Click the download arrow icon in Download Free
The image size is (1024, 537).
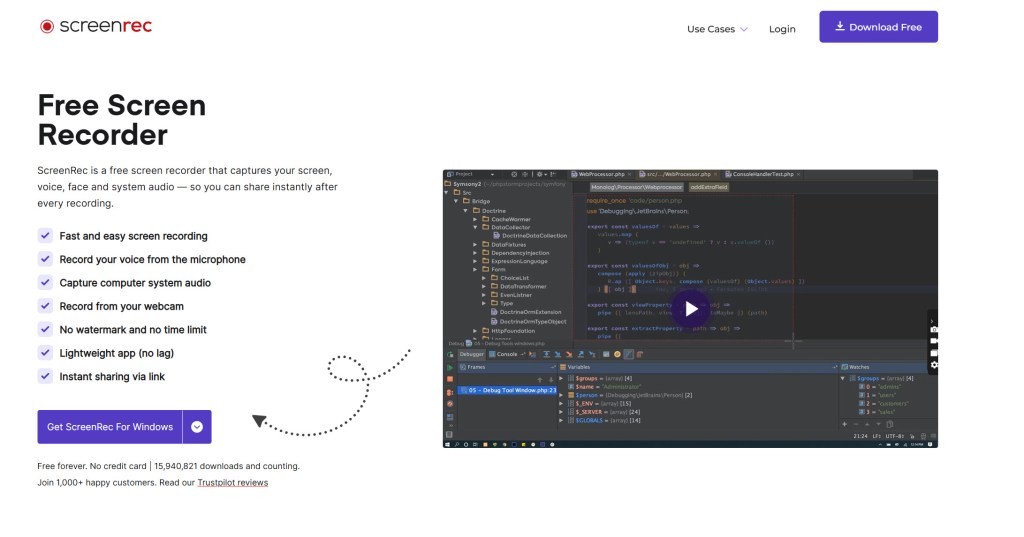coord(840,27)
